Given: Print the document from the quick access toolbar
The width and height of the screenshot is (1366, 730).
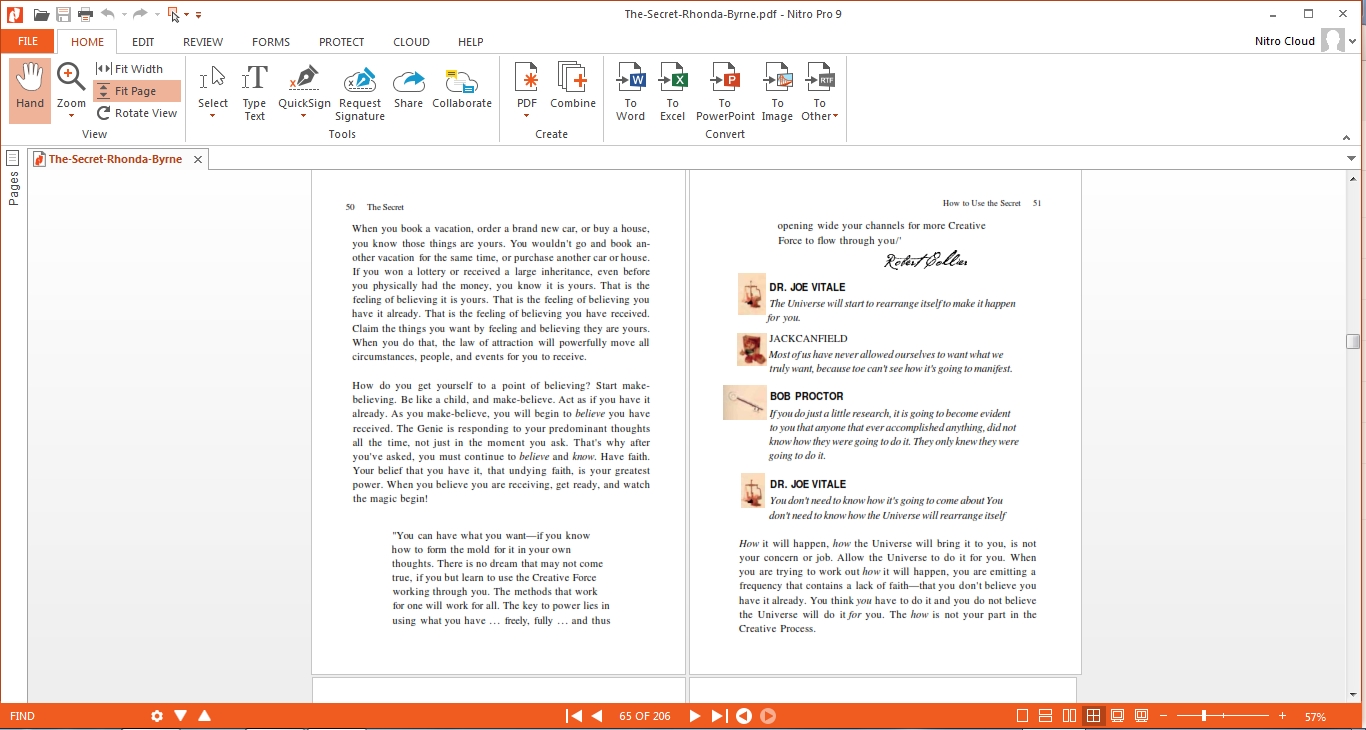Looking at the screenshot, I should [x=85, y=15].
